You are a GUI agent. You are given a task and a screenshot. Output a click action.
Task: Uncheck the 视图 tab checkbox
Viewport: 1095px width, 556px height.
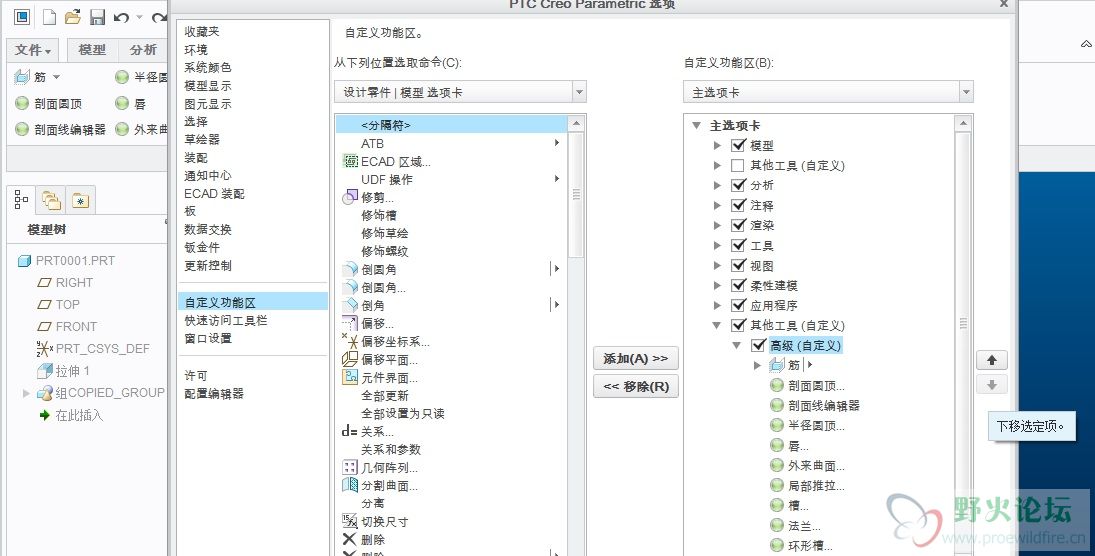coord(738,265)
